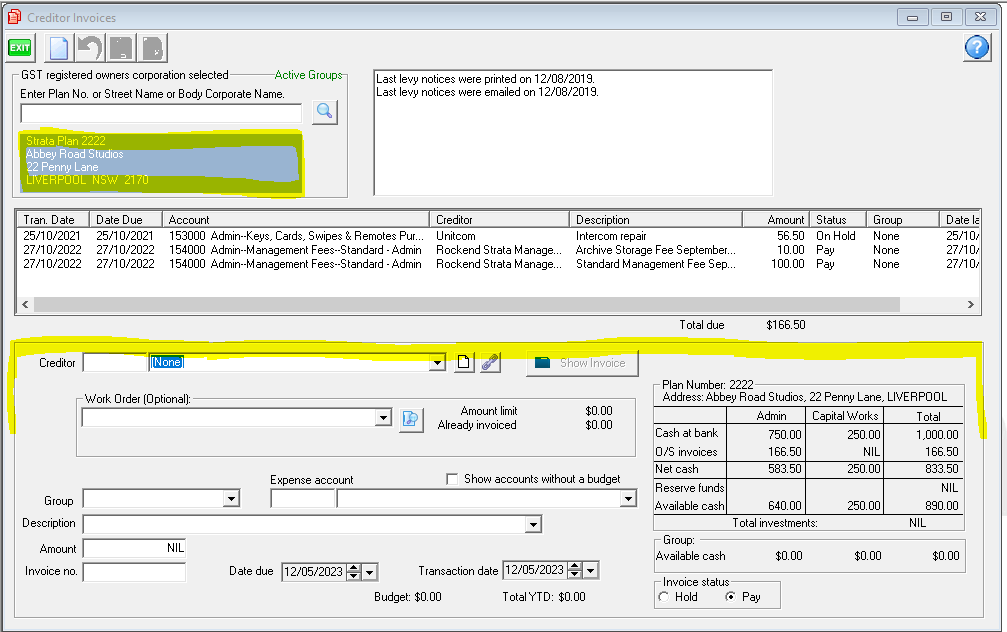This screenshot has height=632, width=1007.
Task: Open the Creditor (None) dropdown arrow
Action: tap(437, 363)
